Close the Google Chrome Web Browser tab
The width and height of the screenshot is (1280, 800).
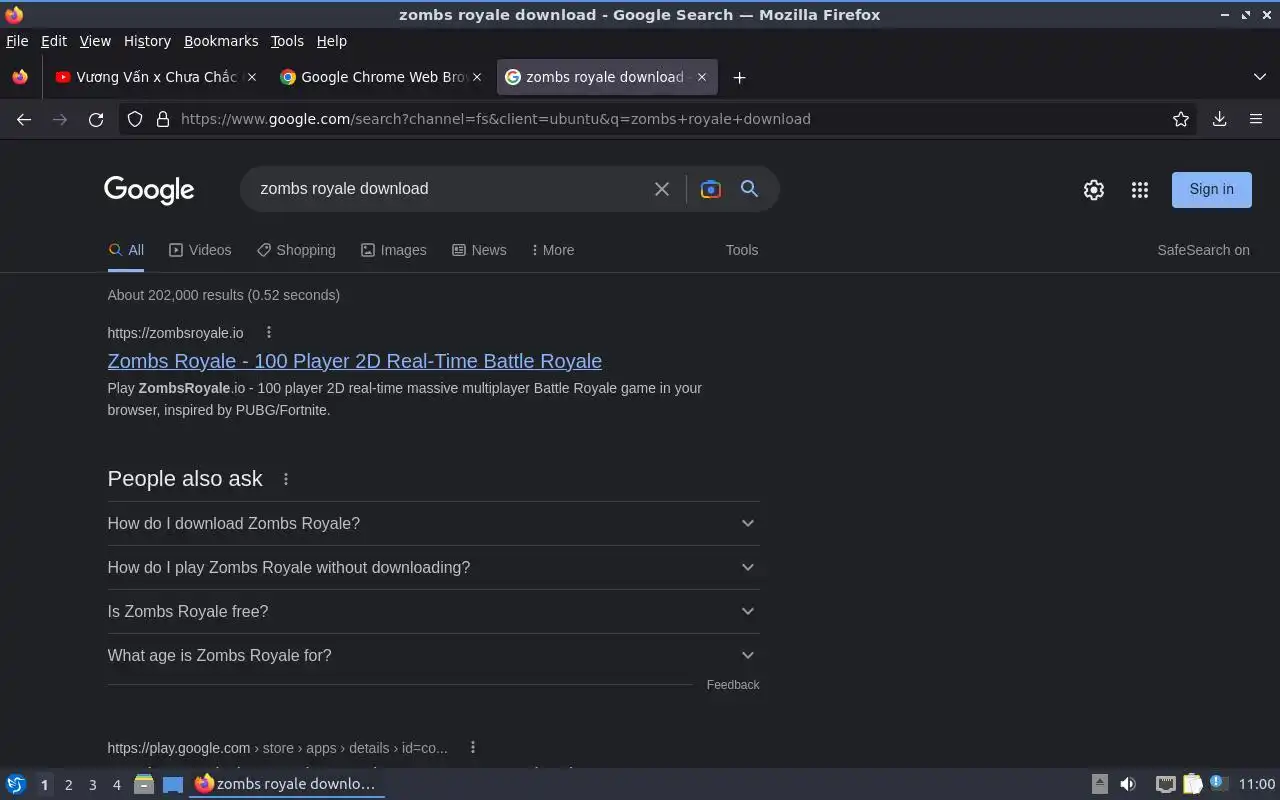pos(477,77)
